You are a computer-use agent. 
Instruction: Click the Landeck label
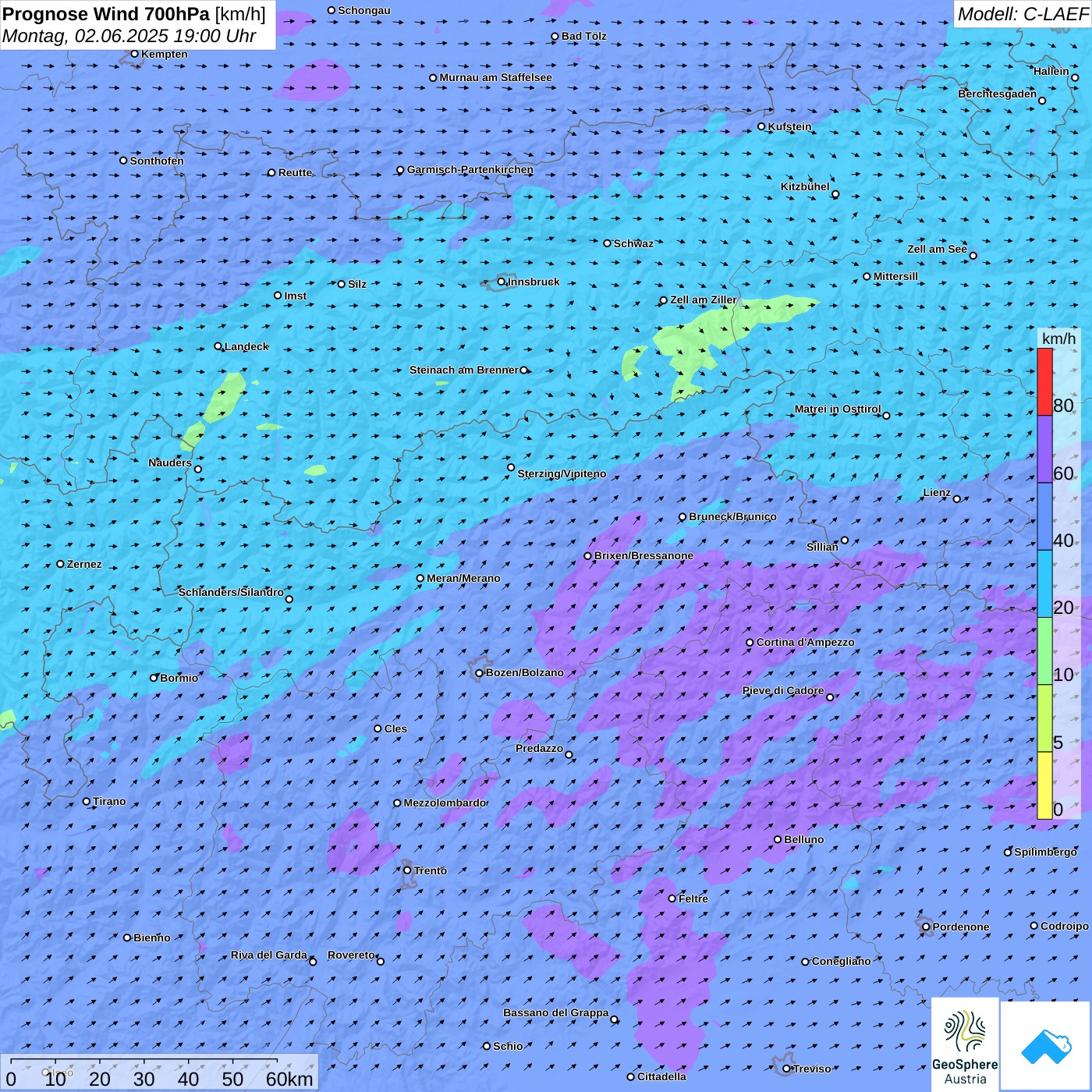click(246, 346)
